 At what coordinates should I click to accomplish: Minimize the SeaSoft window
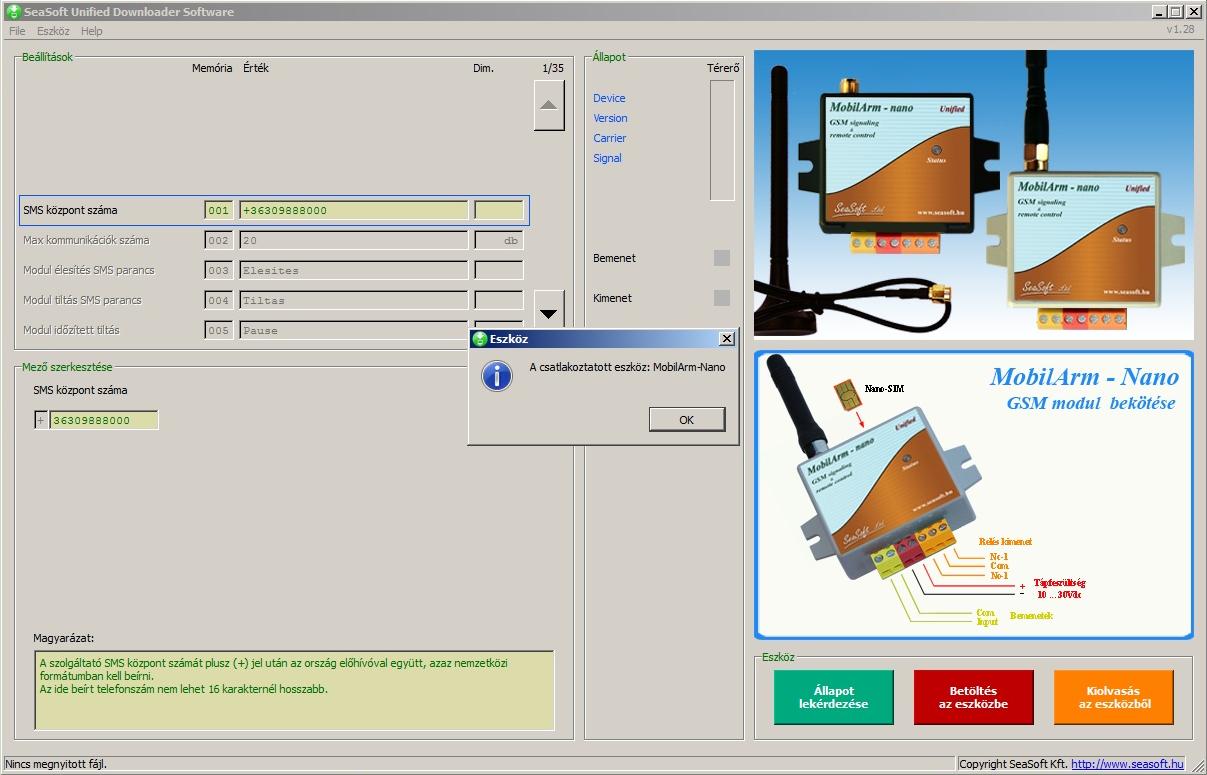1158,12
